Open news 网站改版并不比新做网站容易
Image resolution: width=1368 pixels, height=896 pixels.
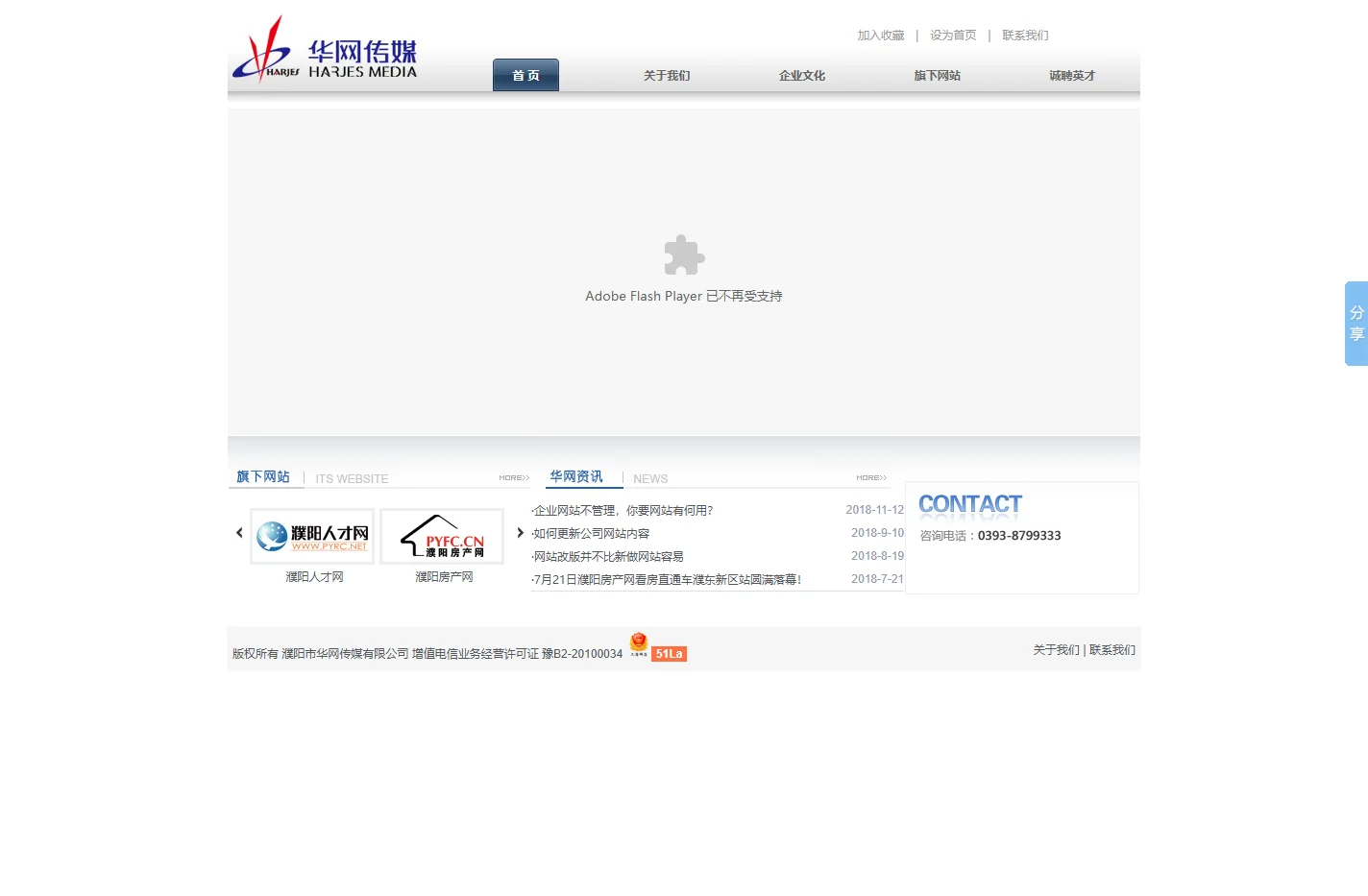[608, 557]
